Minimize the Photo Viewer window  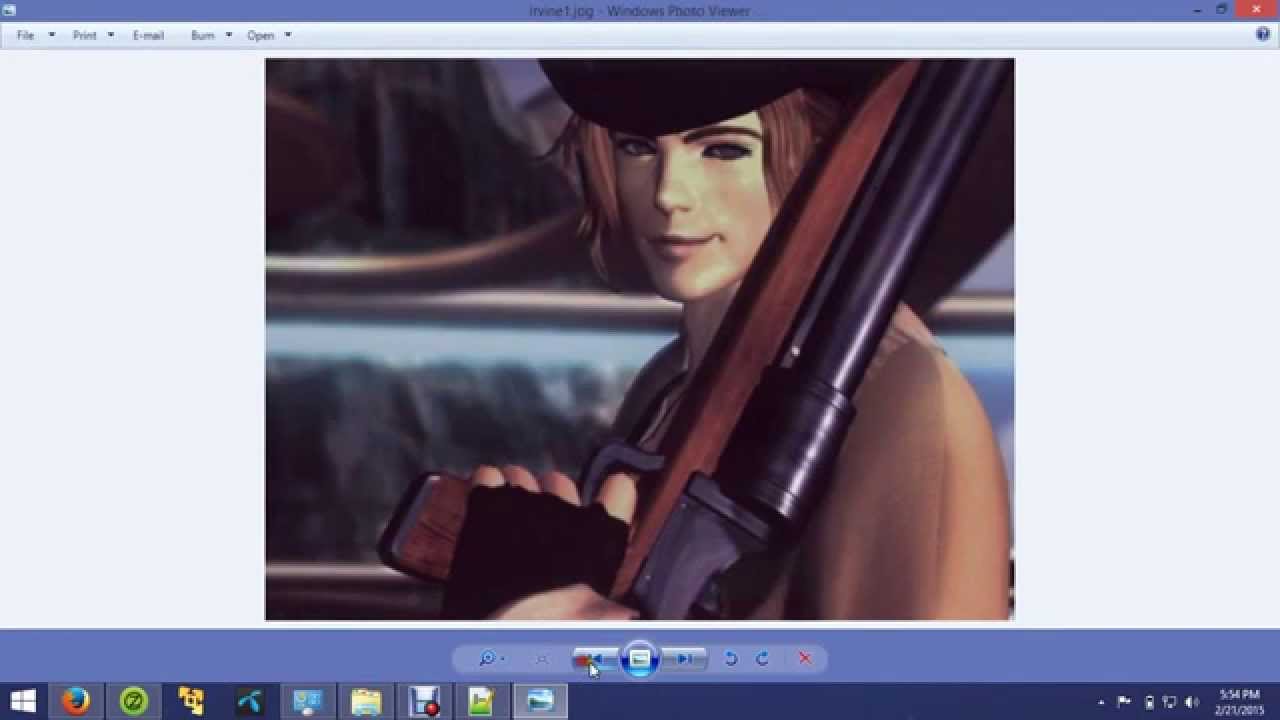1198,10
